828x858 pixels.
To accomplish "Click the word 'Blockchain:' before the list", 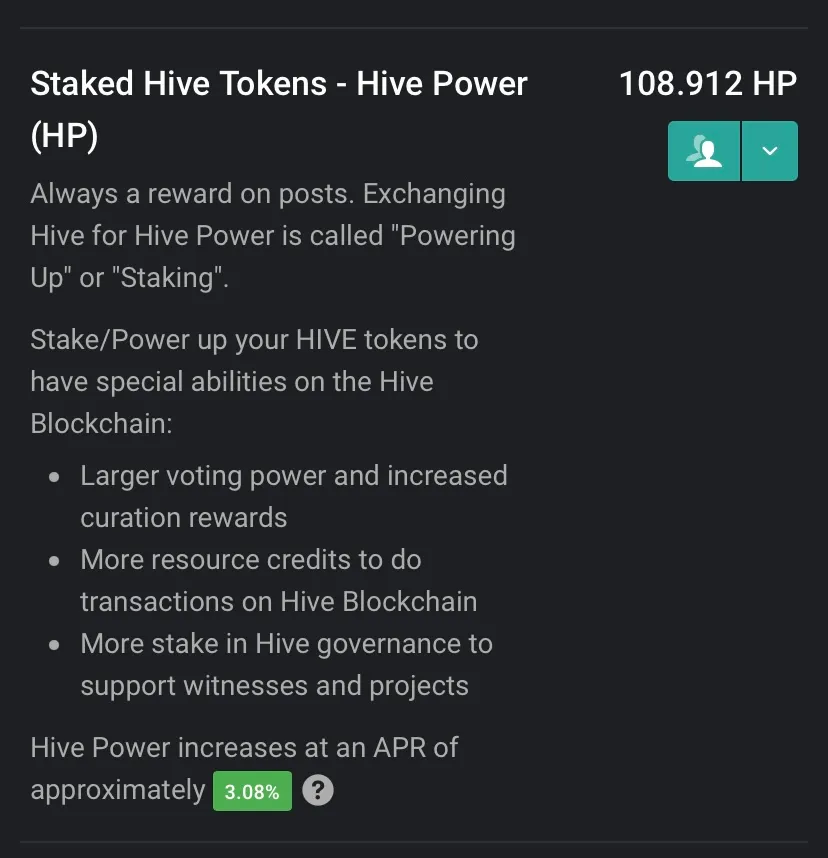I will coord(101,424).
